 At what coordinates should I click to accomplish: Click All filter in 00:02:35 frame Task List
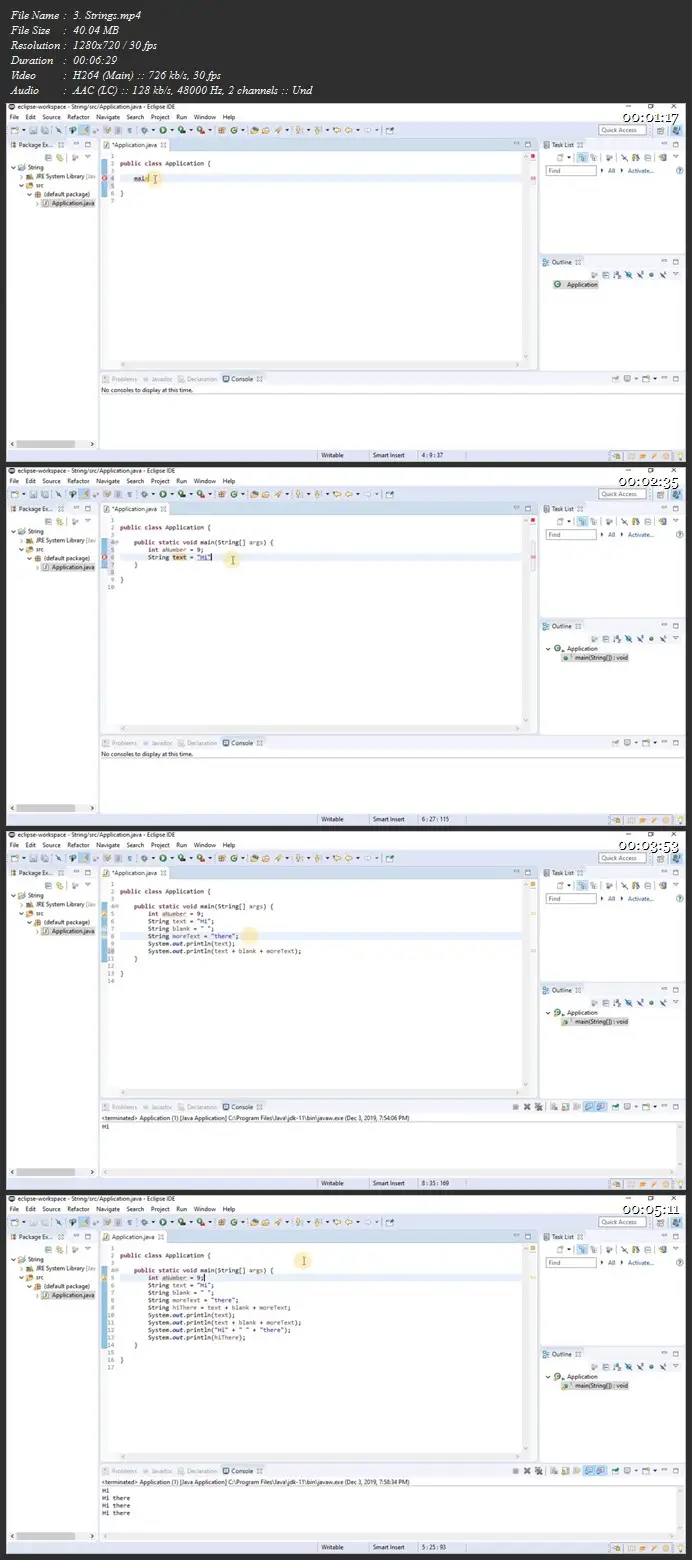[611, 535]
